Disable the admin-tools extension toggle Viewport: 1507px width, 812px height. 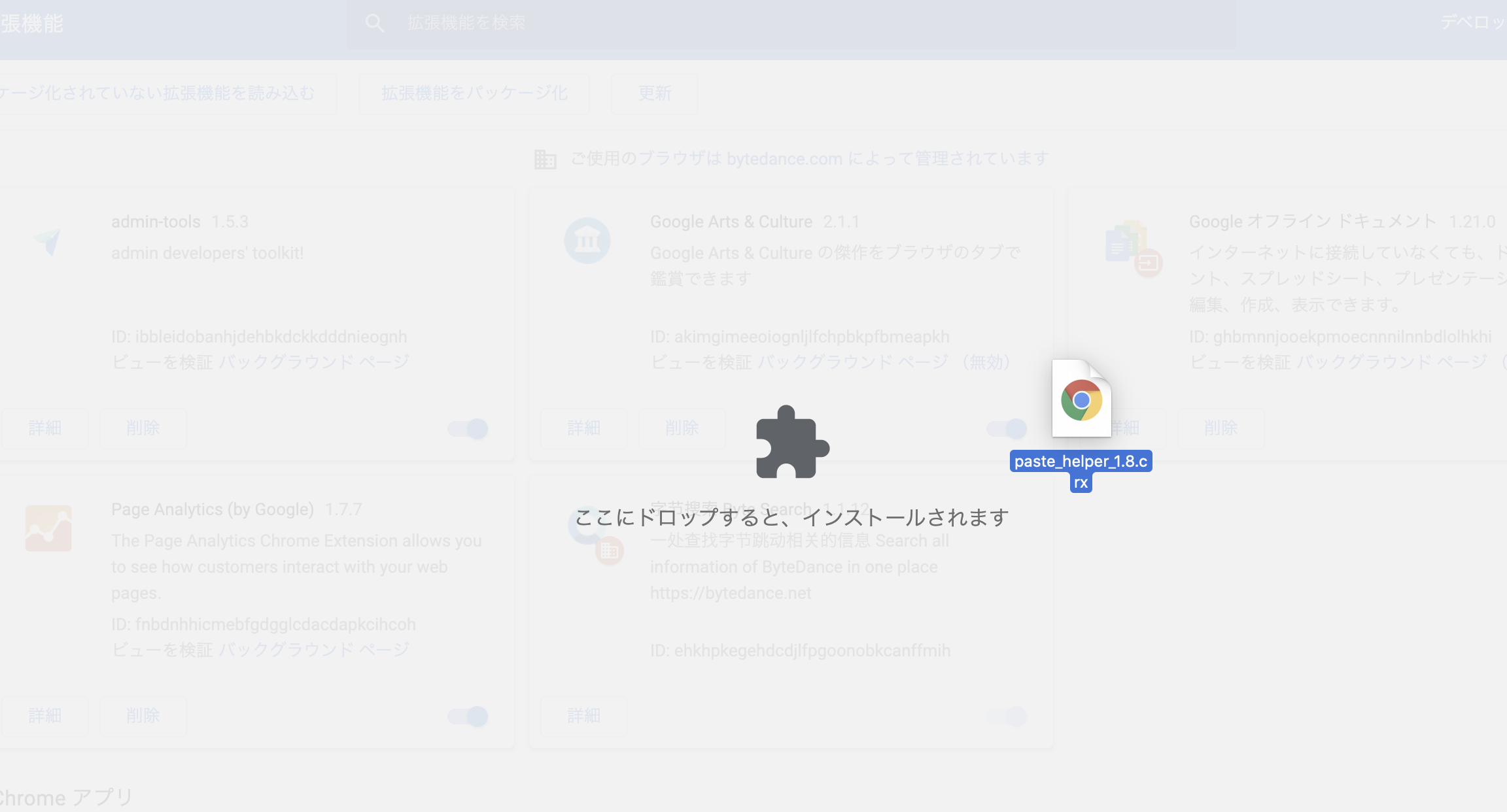468,429
